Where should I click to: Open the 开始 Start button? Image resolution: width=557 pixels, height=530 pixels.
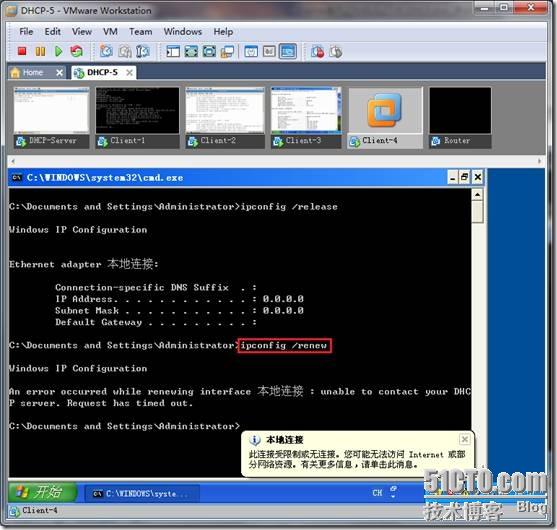[x=42, y=492]
